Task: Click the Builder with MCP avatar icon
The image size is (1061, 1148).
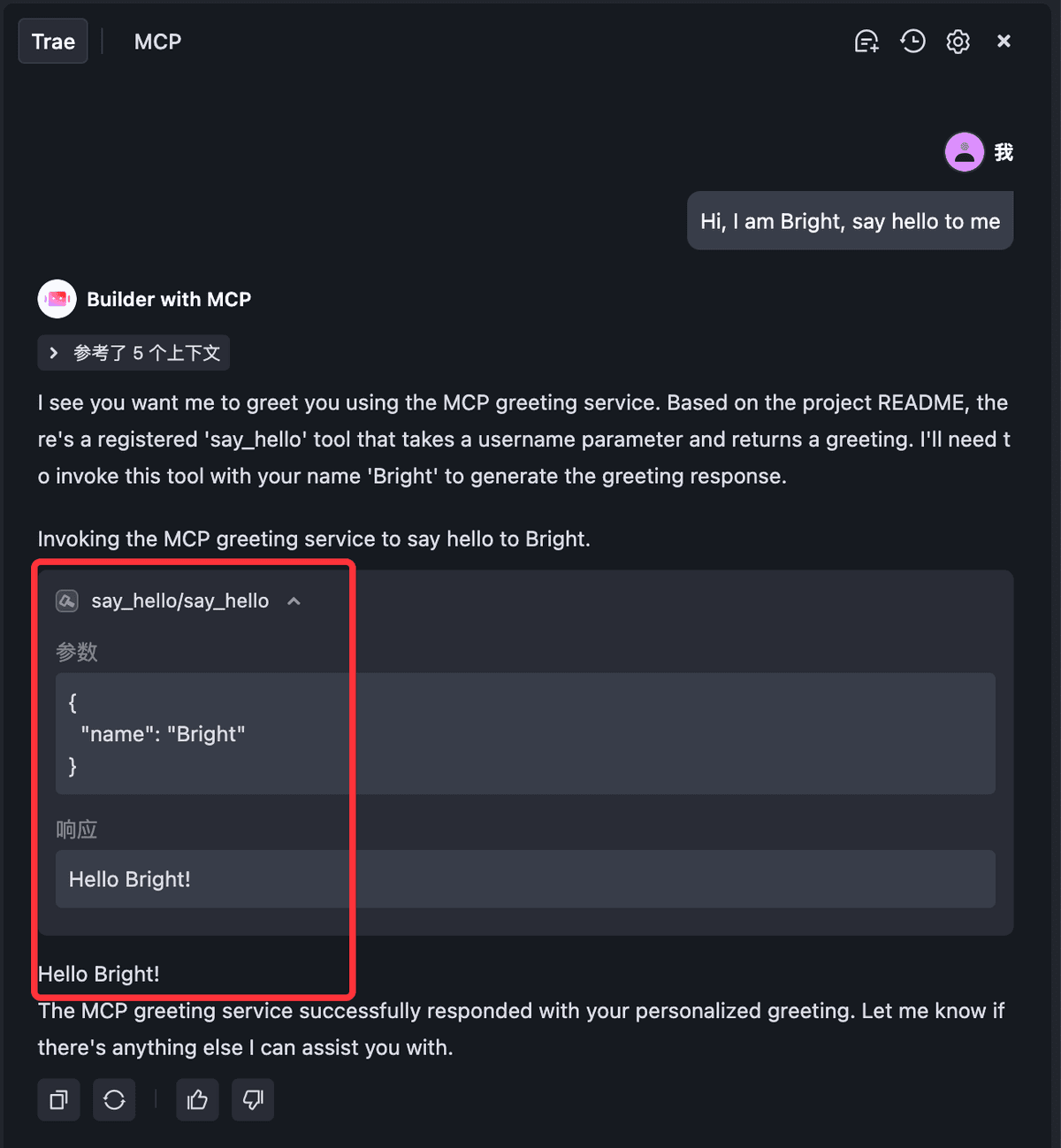Action: [57, 299]
